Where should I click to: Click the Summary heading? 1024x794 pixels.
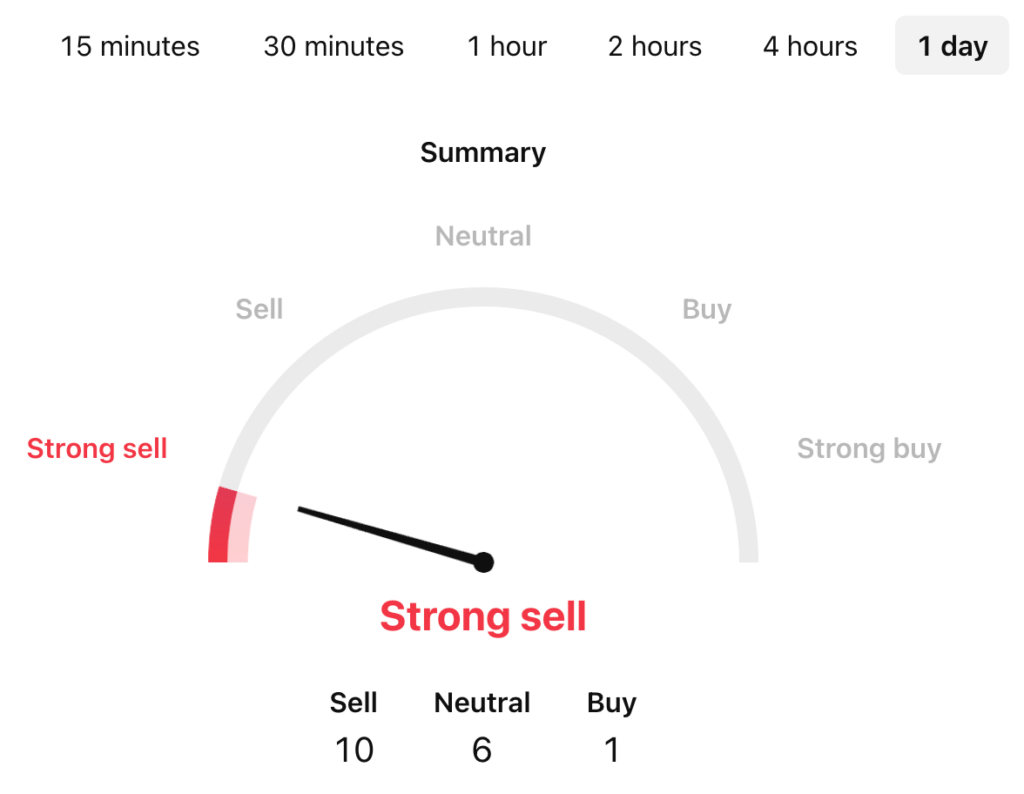point(483,153)
